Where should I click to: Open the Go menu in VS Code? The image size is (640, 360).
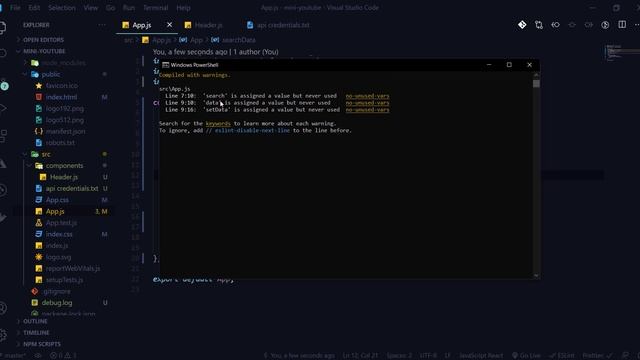point(110,8)
